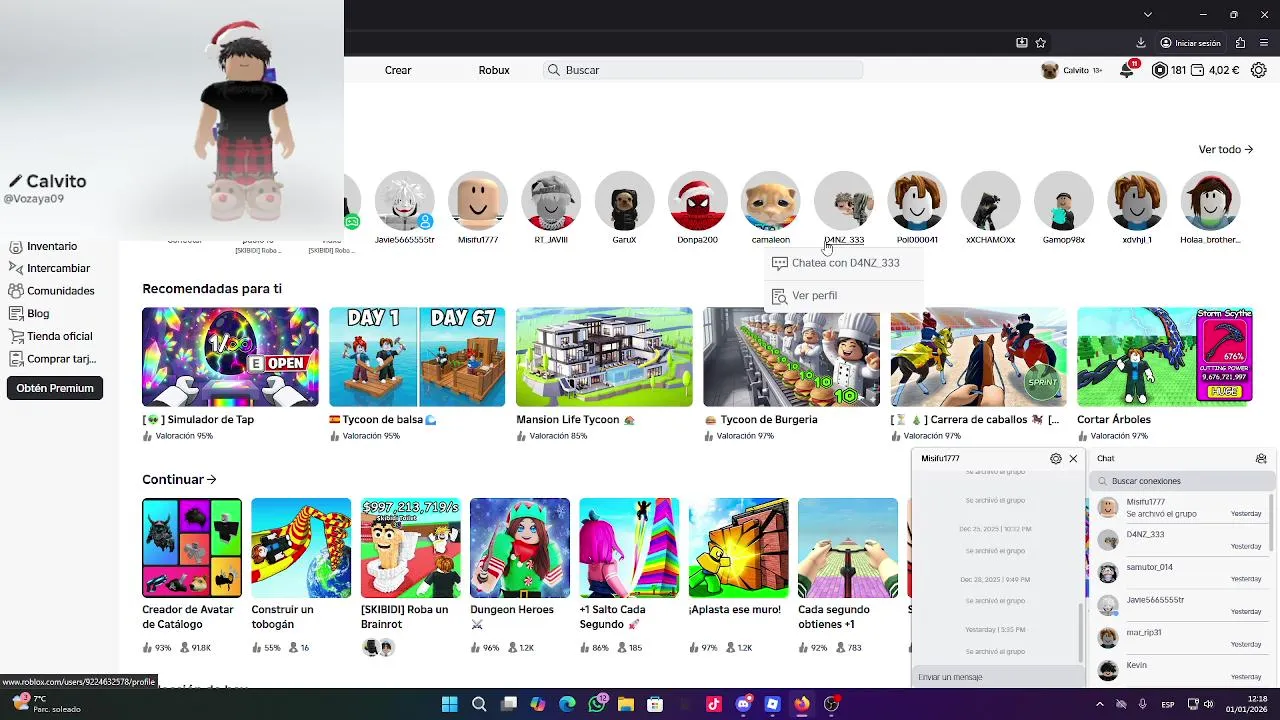Screen dimensions: 1280x720
Task: Click the Crear tab in Roblox navbar
Action: 398,70
